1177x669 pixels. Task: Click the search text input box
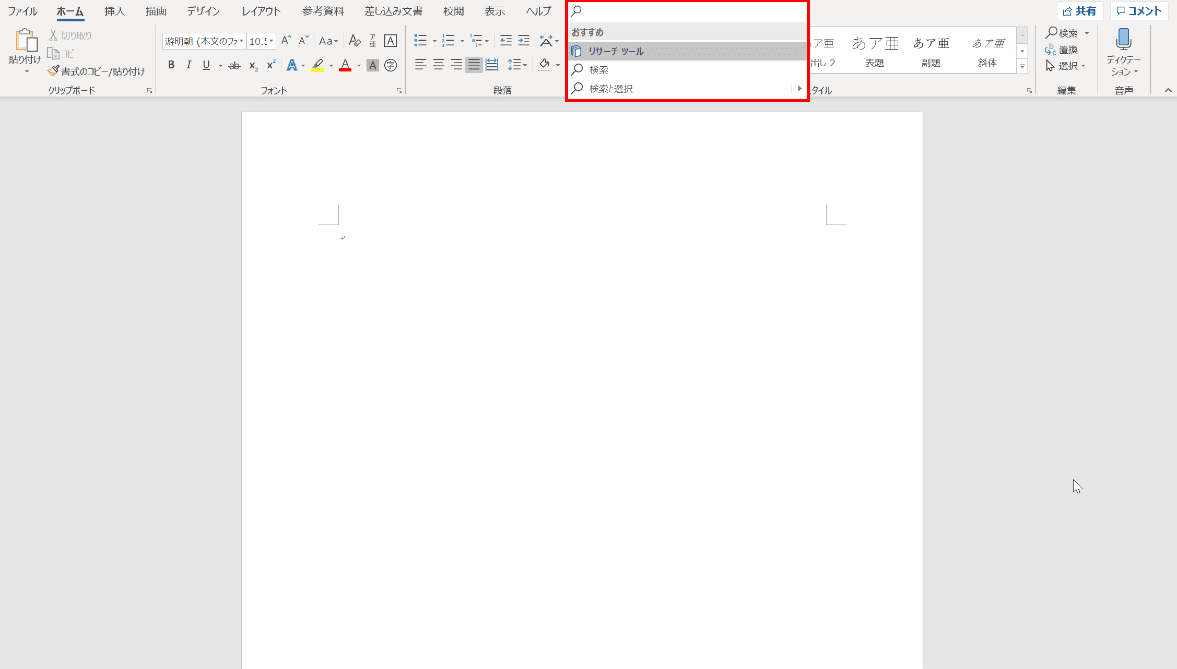tap(687, 11)
